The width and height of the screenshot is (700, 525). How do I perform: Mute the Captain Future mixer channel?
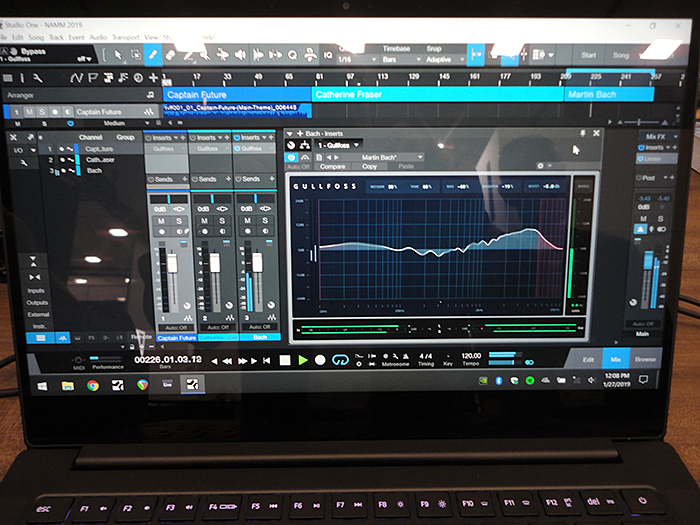[161, 221]
